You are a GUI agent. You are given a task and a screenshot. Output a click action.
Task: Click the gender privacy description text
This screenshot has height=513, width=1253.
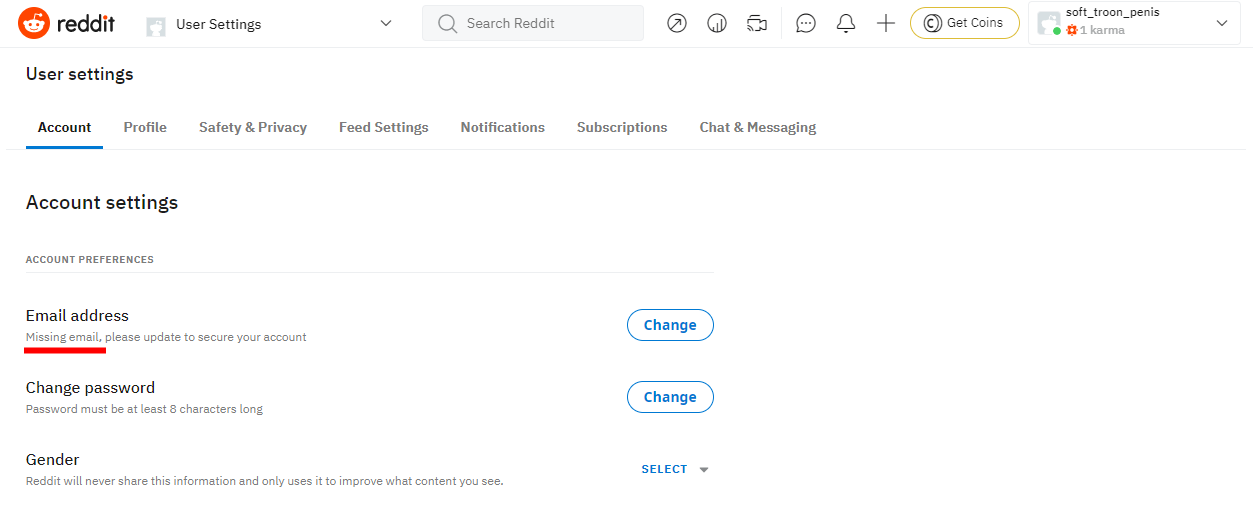pyautogui.click(x=264, y=481)
